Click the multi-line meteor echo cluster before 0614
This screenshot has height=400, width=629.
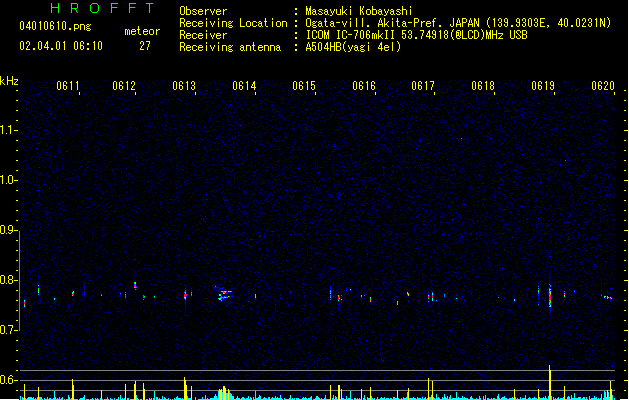(x=224, y=294)
